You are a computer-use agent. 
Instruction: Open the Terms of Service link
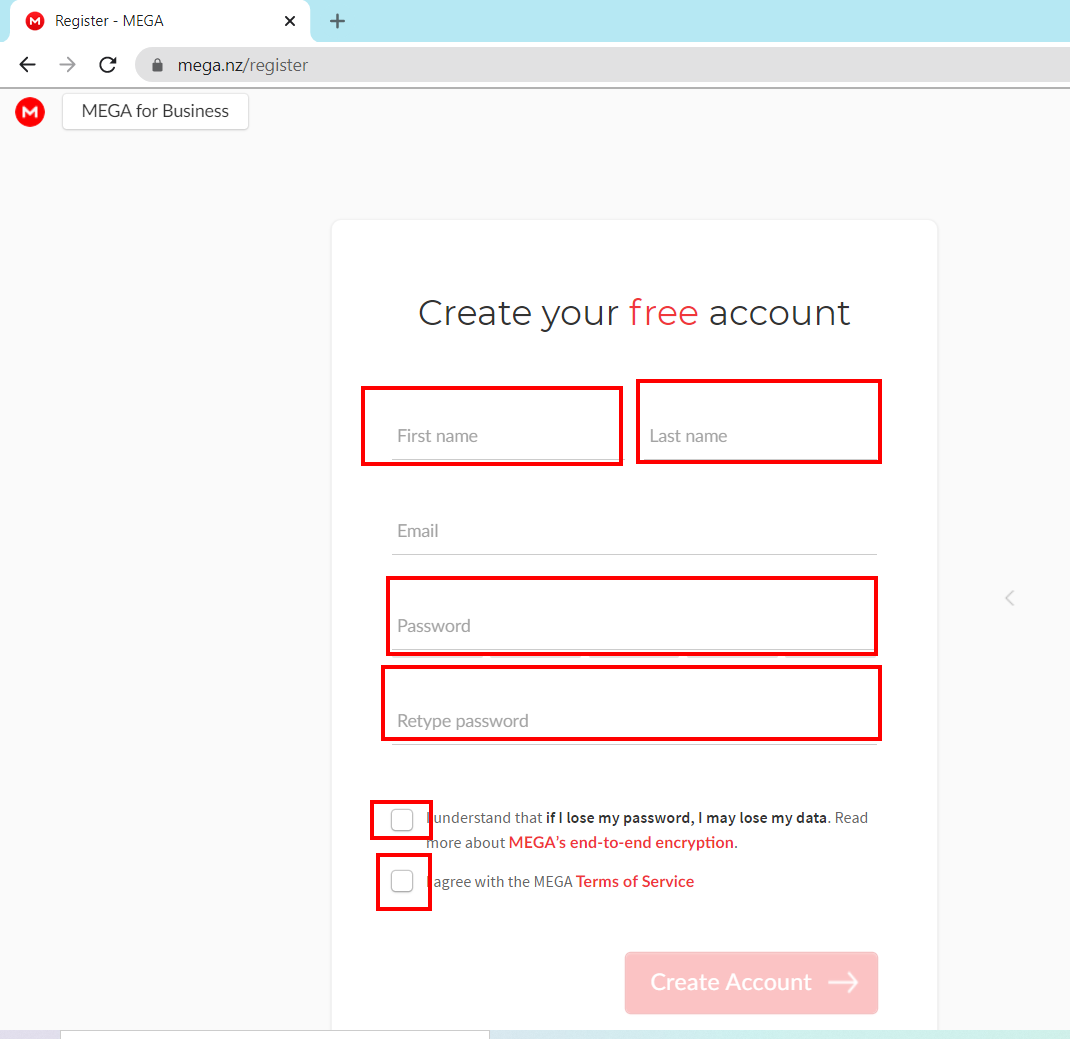(x=635, y=881)
